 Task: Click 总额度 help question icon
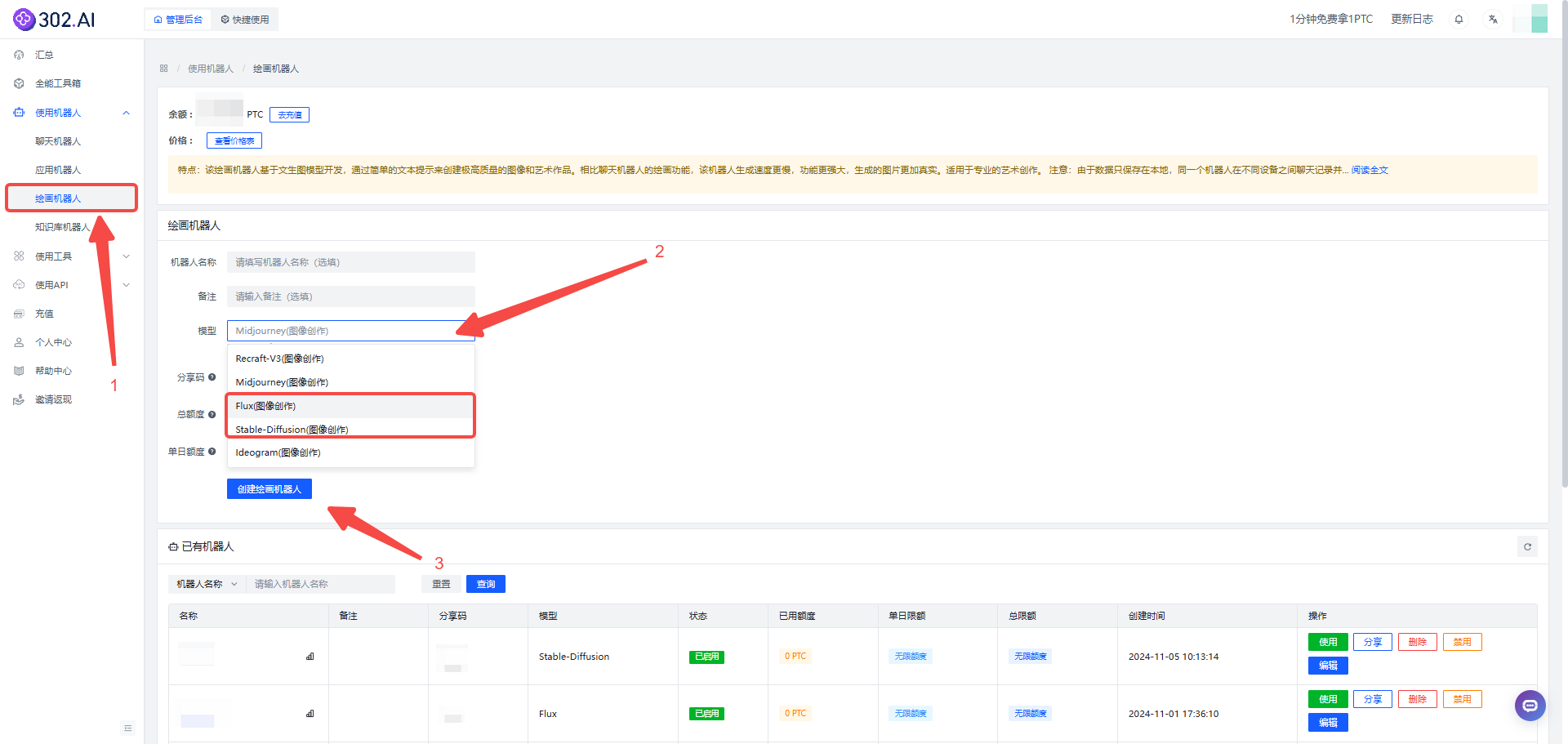(212, 415)
